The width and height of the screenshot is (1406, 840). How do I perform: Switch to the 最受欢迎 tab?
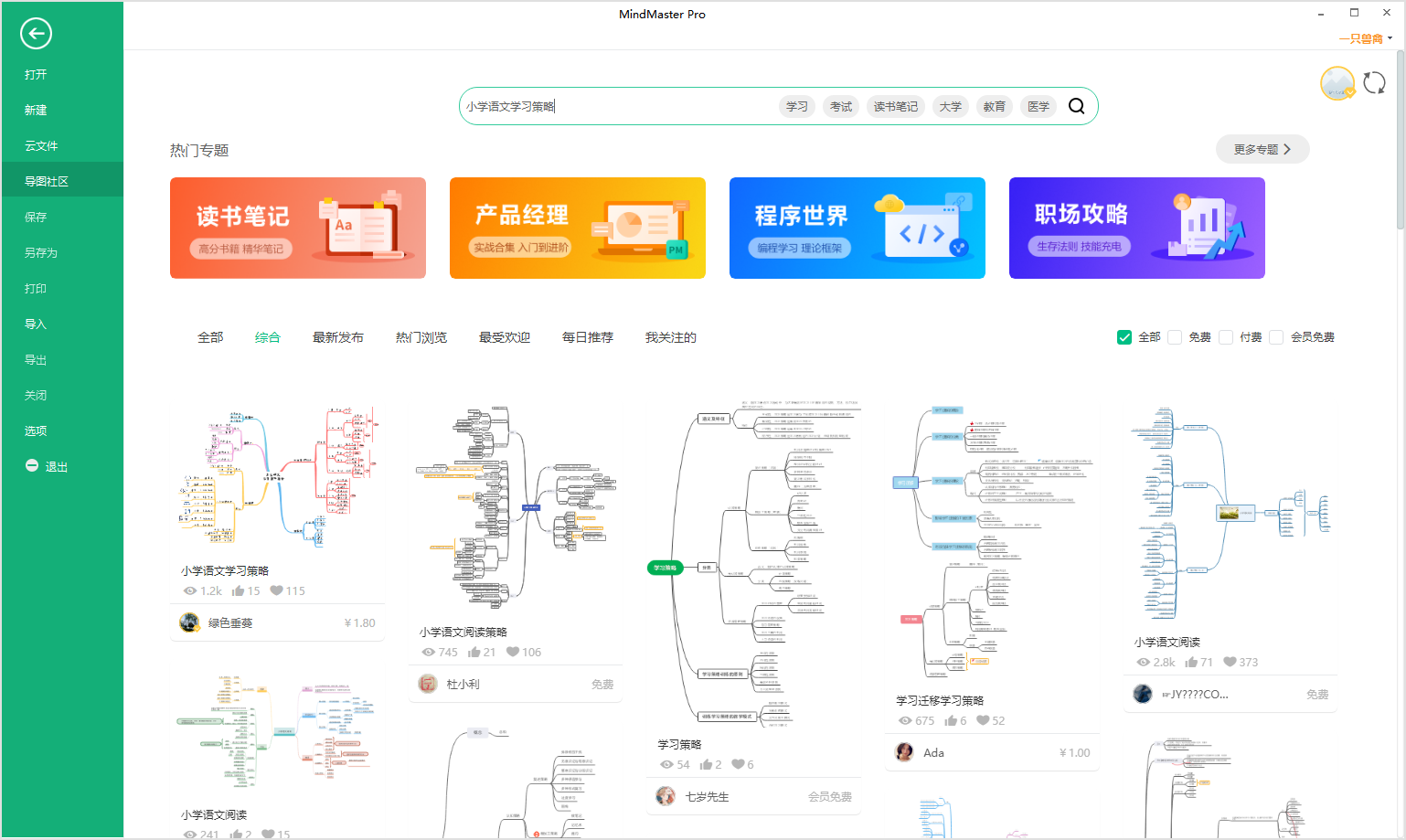[x=505, y=337]
